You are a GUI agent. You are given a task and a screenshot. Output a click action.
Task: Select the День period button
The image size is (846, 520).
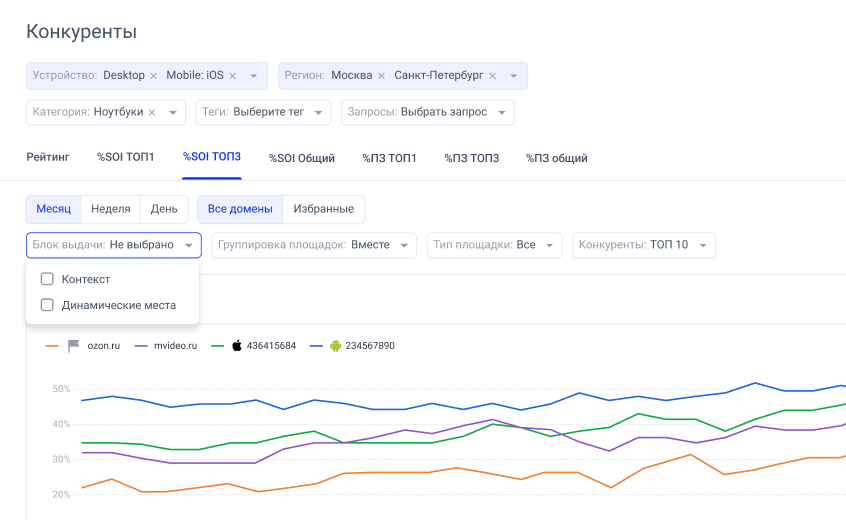[164, 209]
